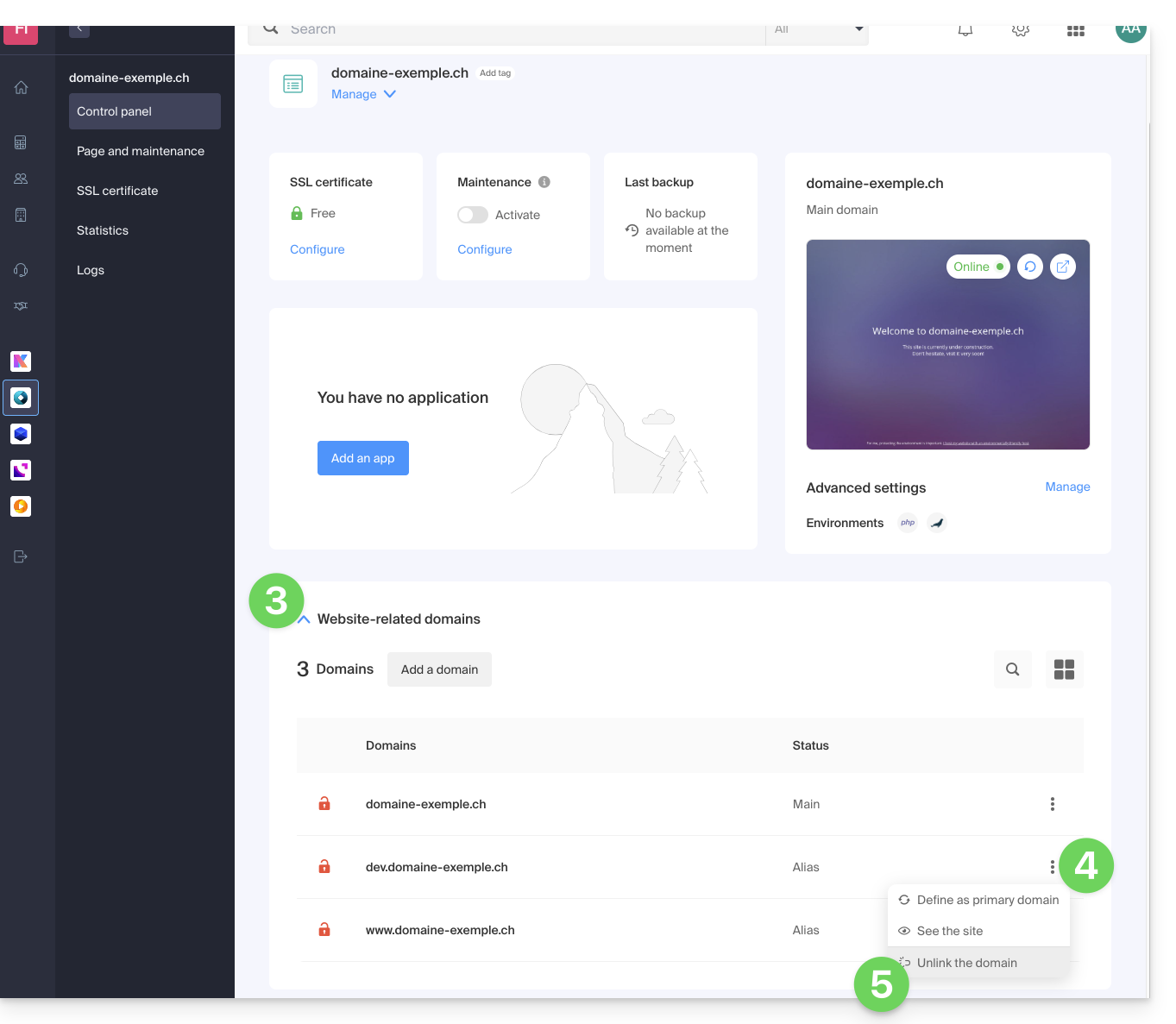Click the Add an app button
The width and height of the screenshot is (1176, 1024).
pos(362,458)
